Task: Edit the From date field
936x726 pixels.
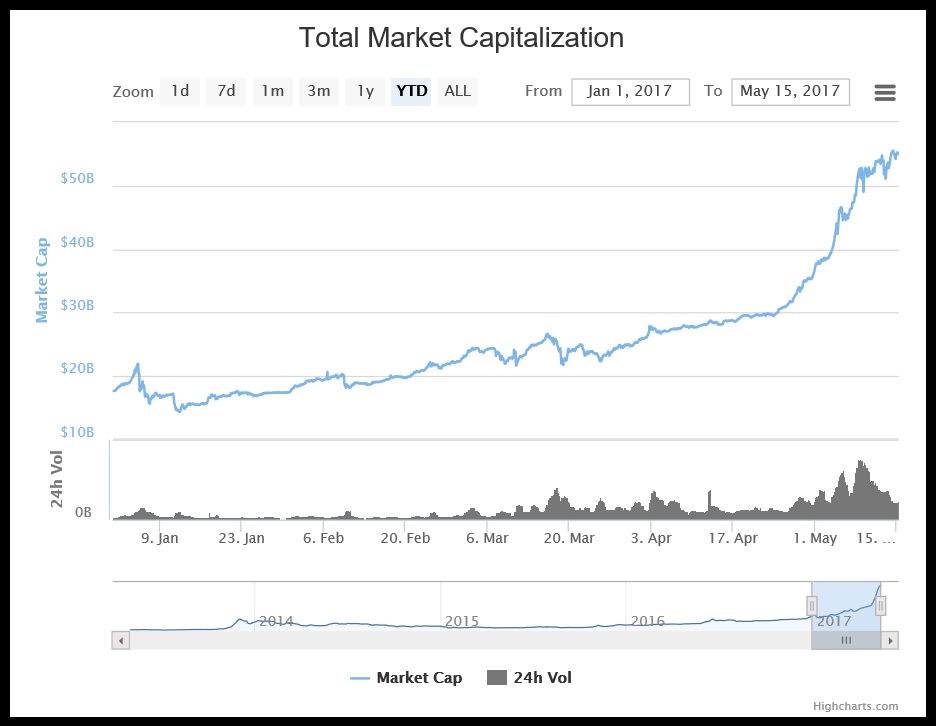Action: point(630,91)
